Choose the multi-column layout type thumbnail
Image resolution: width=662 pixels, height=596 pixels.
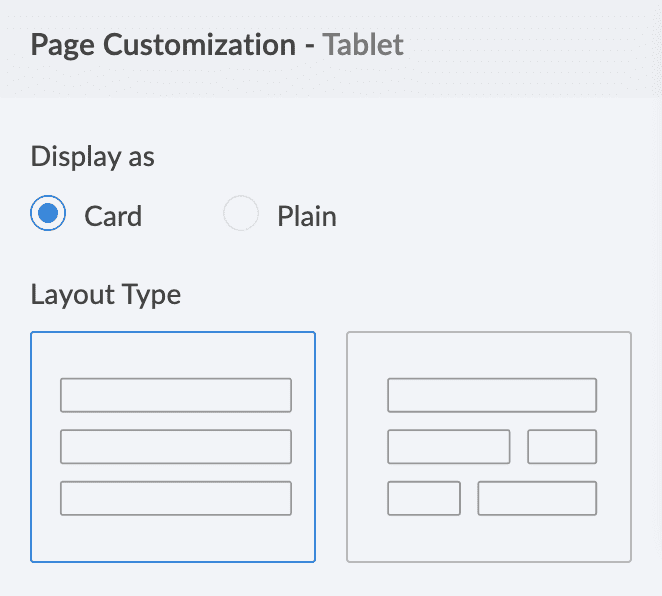pyautogui.click(x=489, y=447)
